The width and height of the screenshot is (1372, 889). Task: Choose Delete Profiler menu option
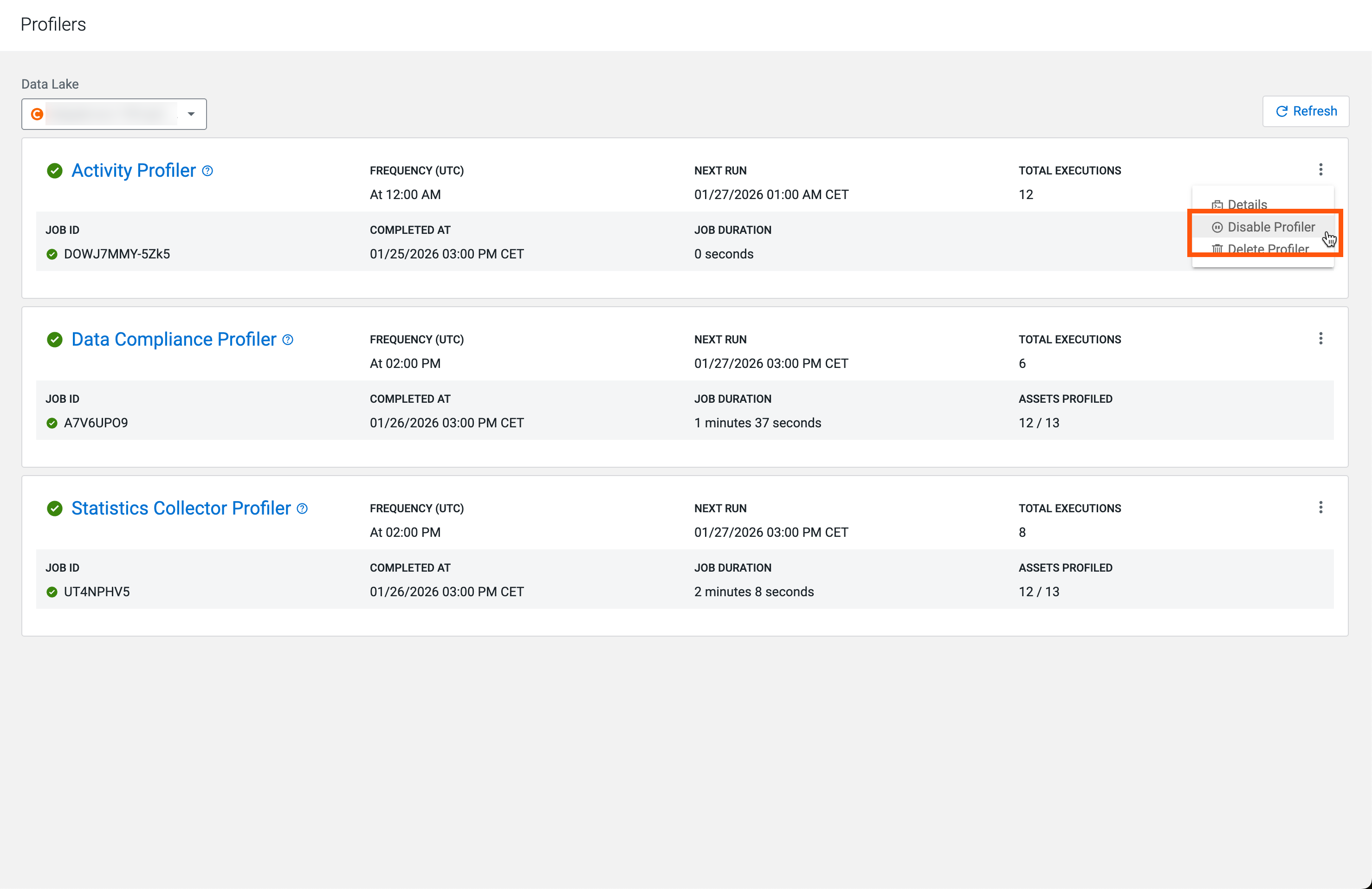(1267, 249)
